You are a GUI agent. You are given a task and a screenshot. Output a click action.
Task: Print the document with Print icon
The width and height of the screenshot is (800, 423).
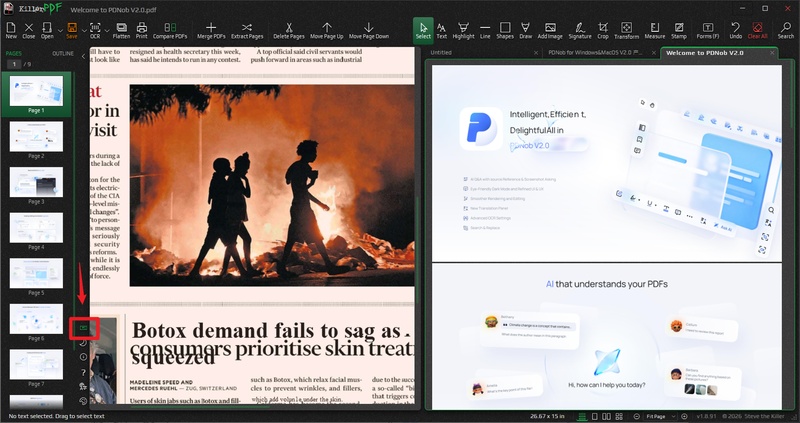tap(142, 30)
